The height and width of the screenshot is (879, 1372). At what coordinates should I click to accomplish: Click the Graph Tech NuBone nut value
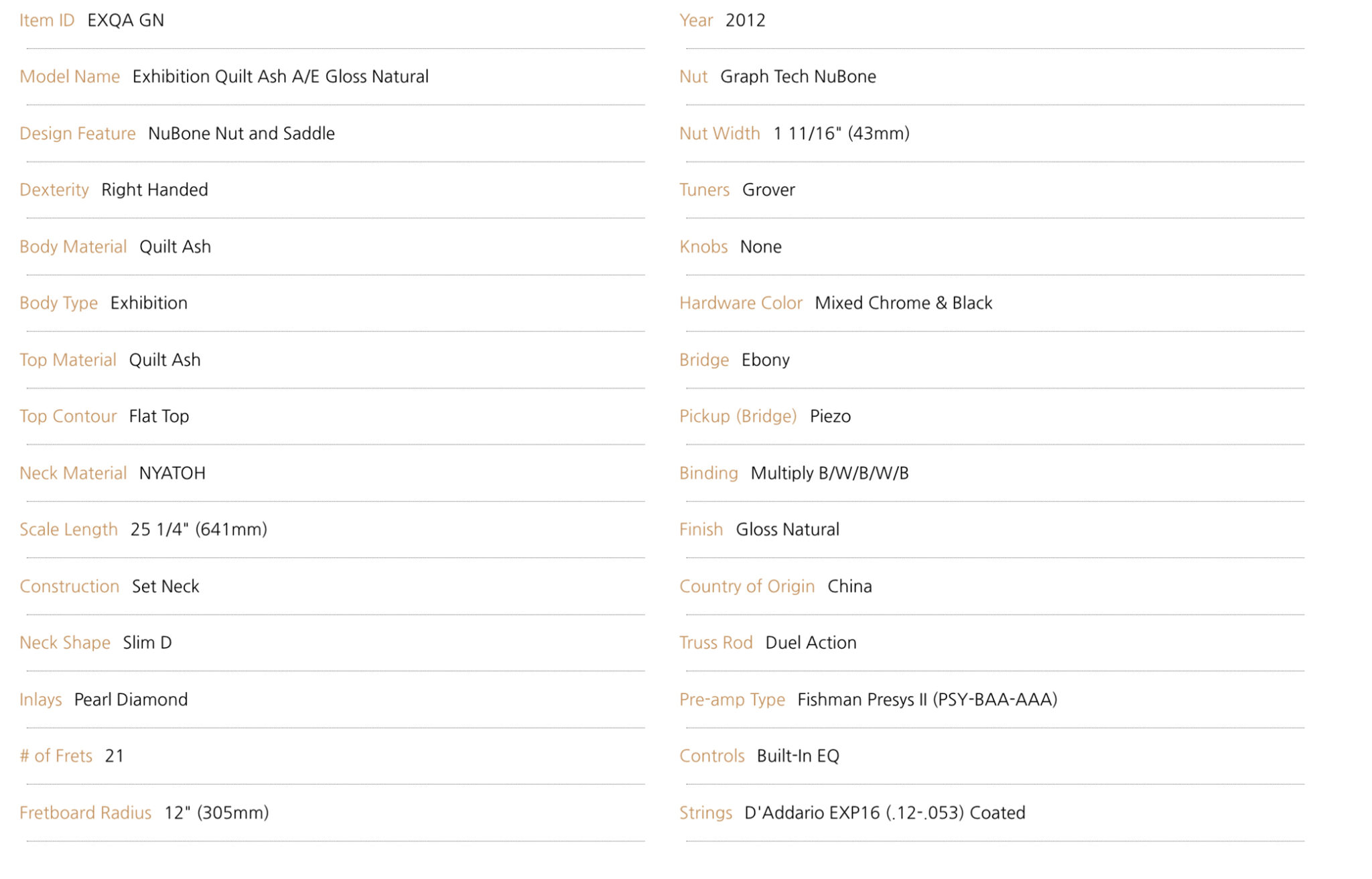click(798, 76)
